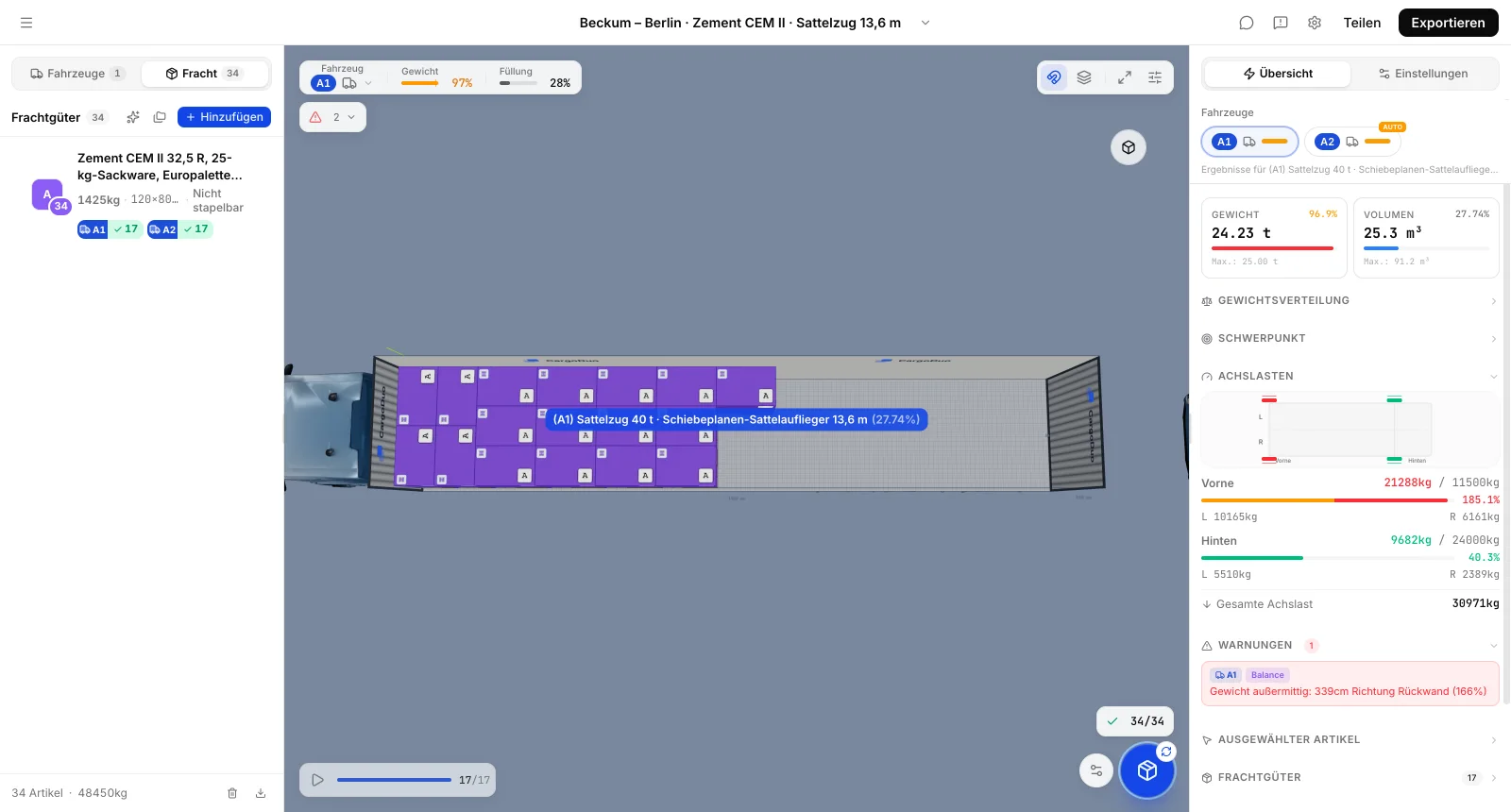Click the A1 tag in warning
1511x812 pixels.
tap(1226, 675)
